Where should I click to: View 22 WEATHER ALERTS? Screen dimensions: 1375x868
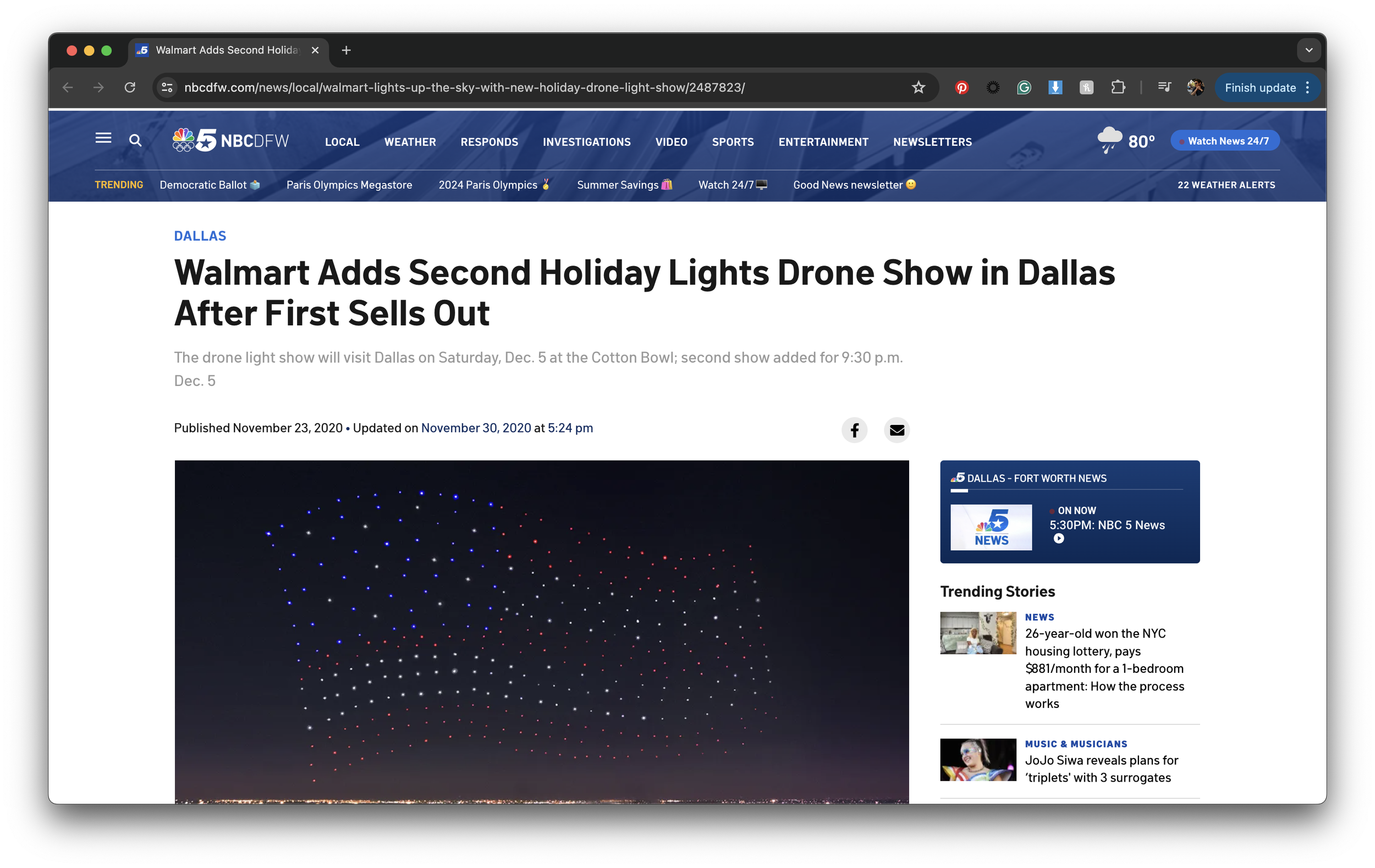click(x=1226, y=185)
